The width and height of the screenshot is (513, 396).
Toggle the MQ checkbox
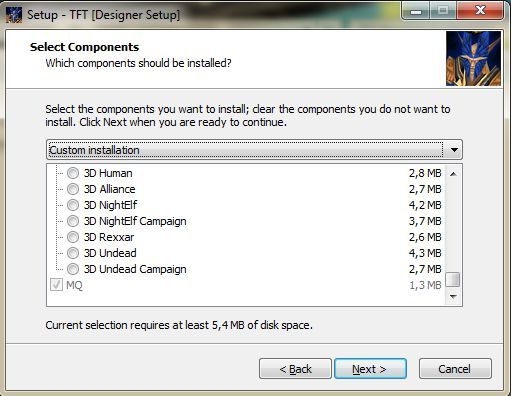[56, 285]
